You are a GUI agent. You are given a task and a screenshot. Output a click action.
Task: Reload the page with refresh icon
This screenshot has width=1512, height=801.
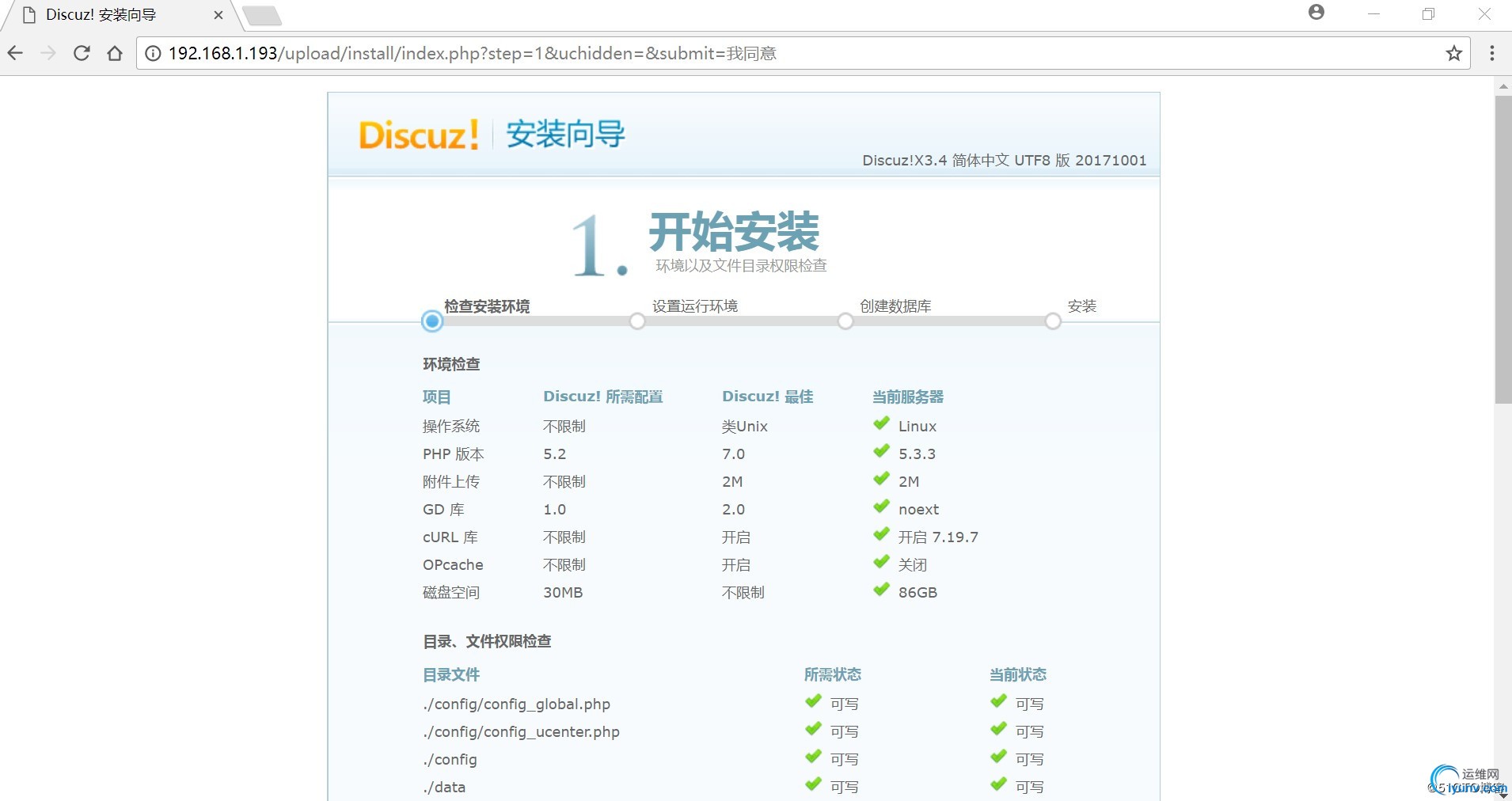point(82,53)
